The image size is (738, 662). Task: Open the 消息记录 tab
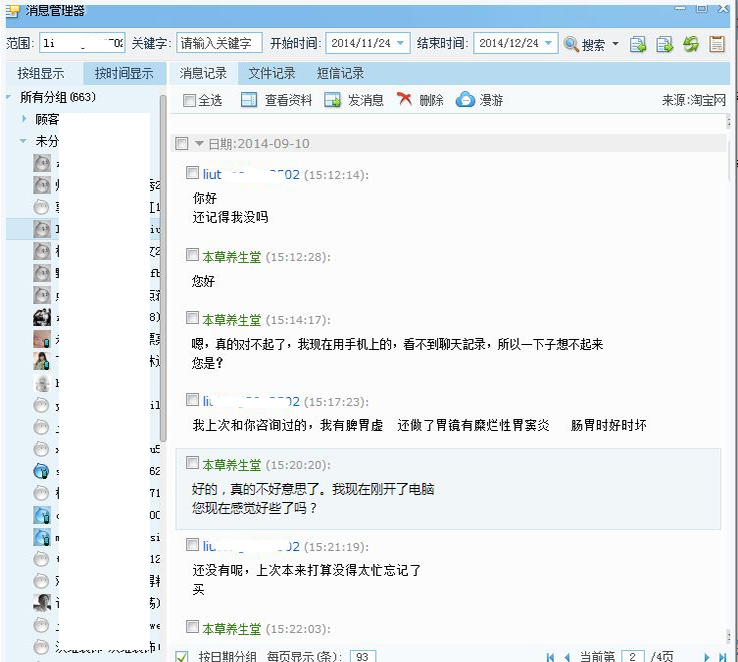(203, 73)
